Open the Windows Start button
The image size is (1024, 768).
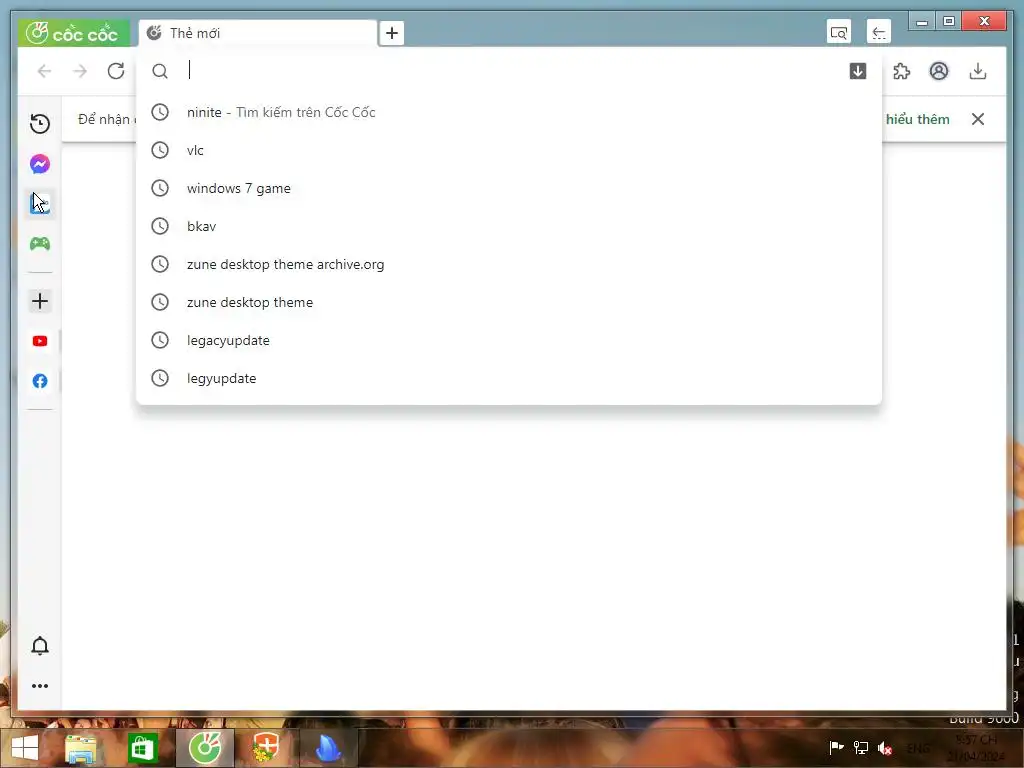(x=25, y=748)
